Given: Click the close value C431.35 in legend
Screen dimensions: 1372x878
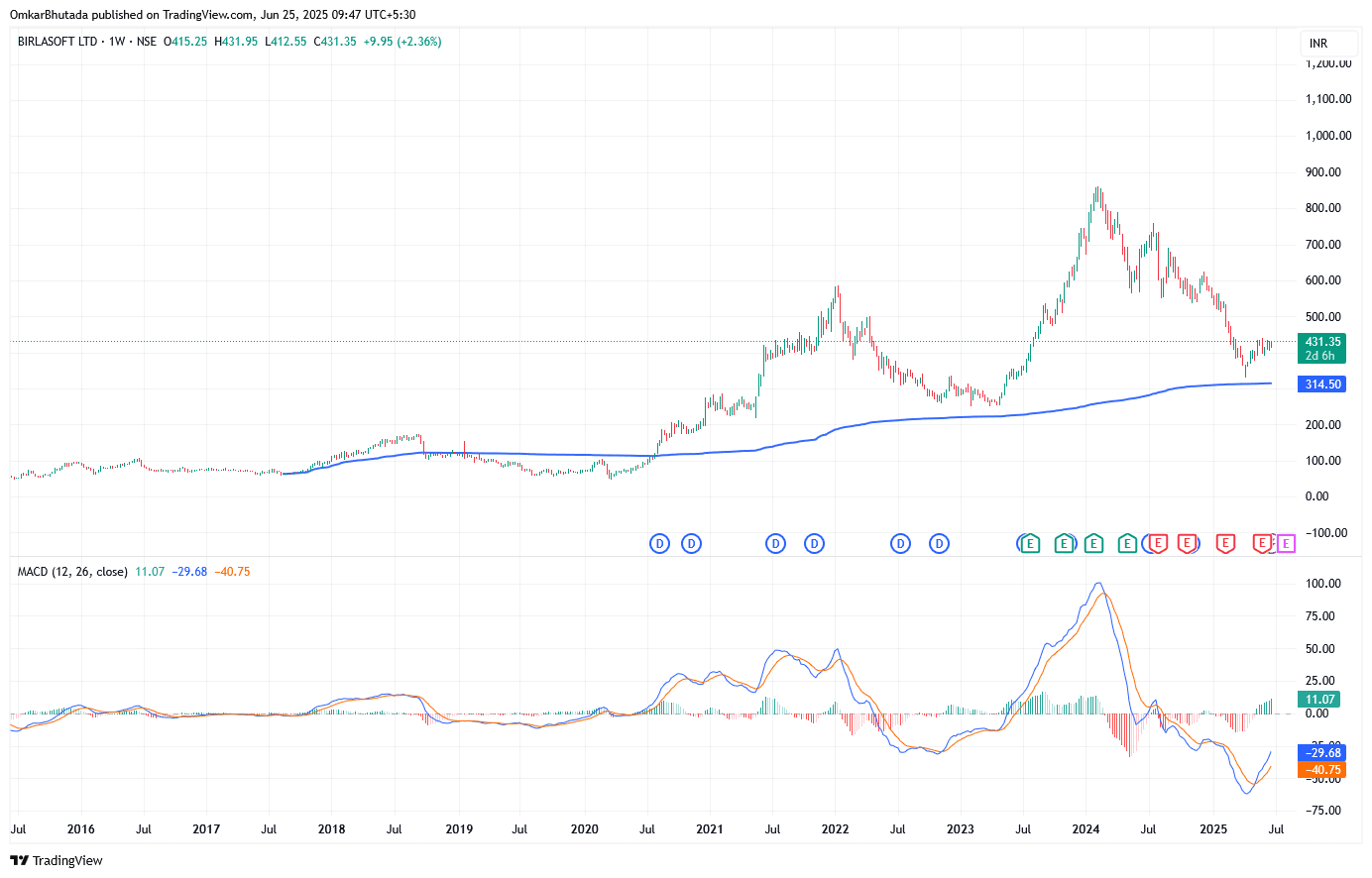Looking at the screenshot, I should click(x=335, y=42).
